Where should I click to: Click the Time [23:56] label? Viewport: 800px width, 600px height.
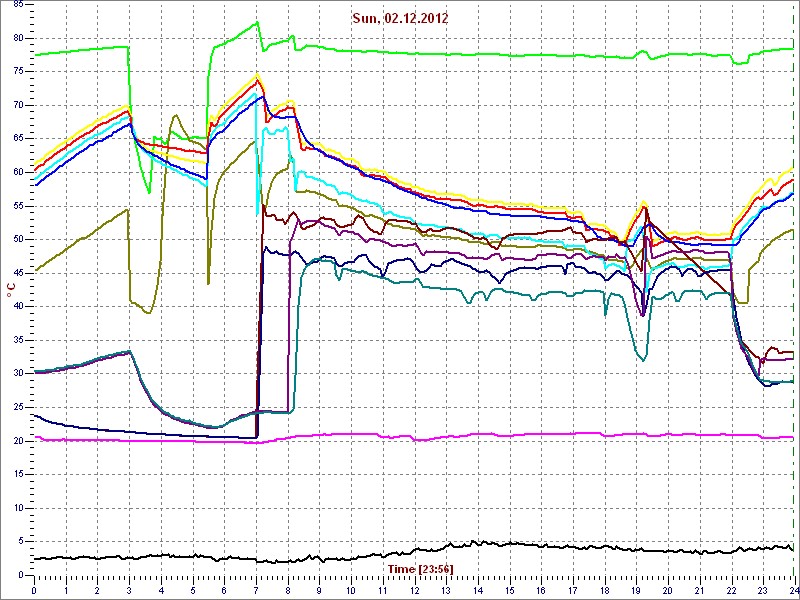(421, 568)
